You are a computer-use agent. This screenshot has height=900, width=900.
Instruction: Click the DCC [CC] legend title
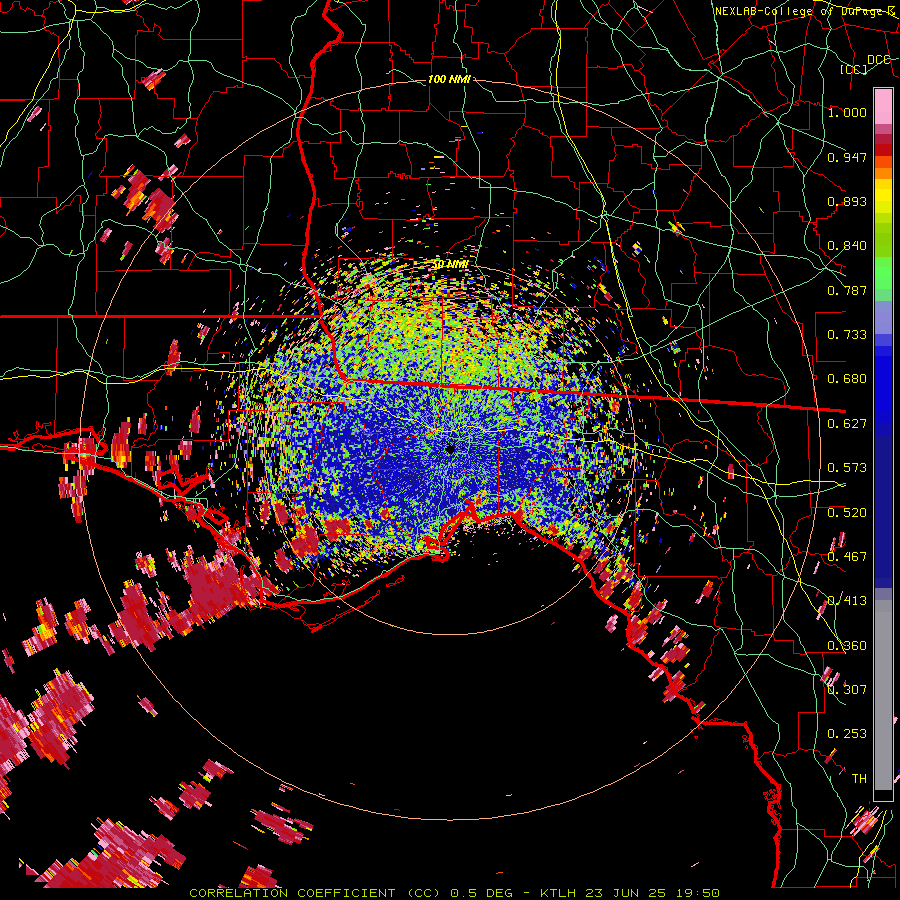[865, 64]
